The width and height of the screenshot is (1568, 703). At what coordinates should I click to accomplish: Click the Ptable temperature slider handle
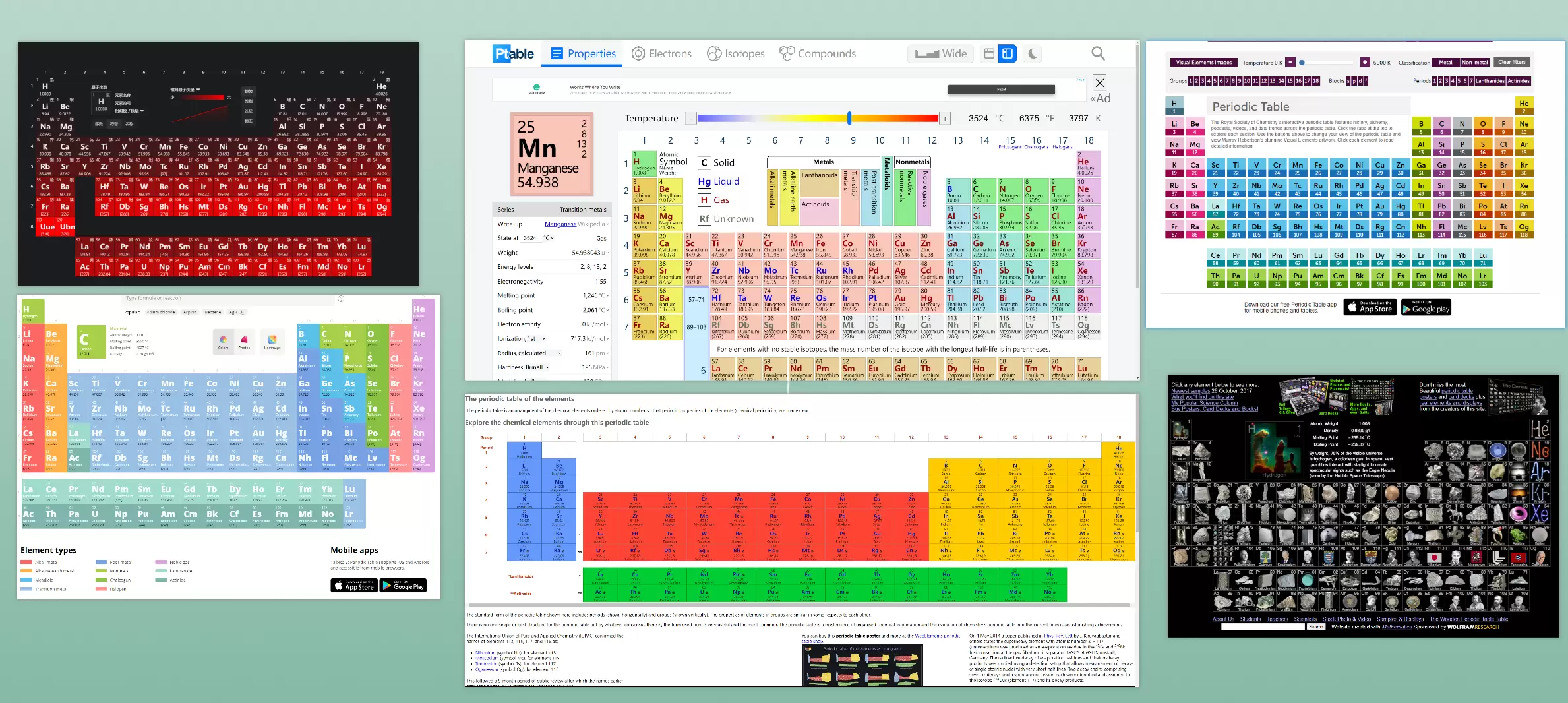(849, 118)
